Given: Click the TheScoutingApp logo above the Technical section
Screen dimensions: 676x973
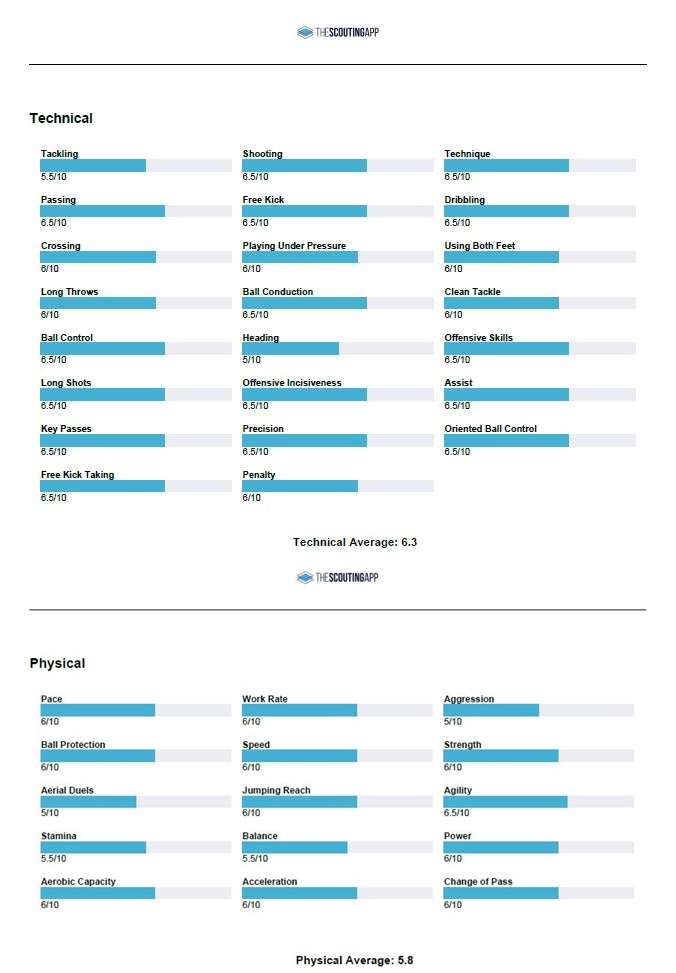Looking at the screenshot, I should point(338,33).
